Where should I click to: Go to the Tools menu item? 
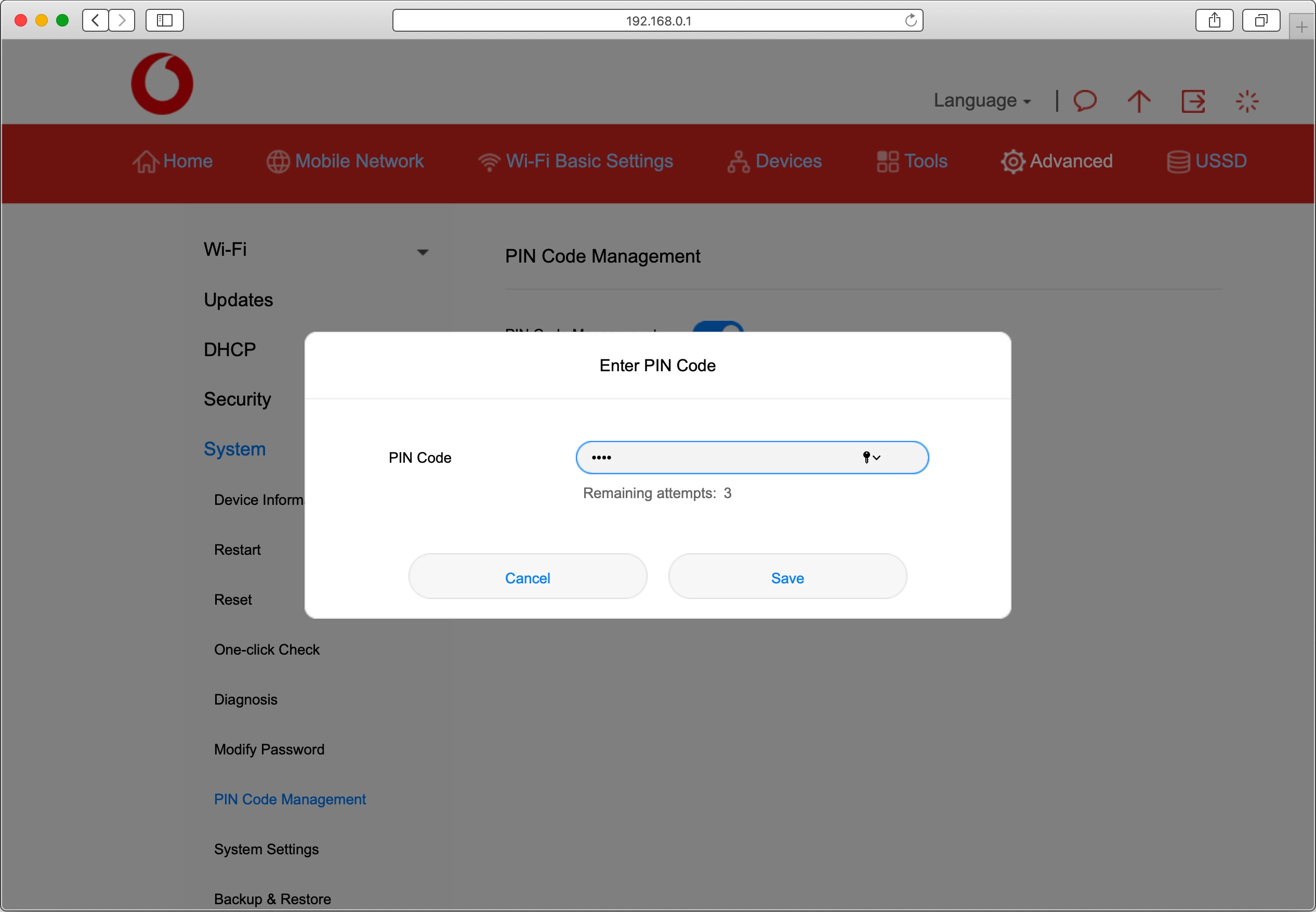click(x=912, y=161)
